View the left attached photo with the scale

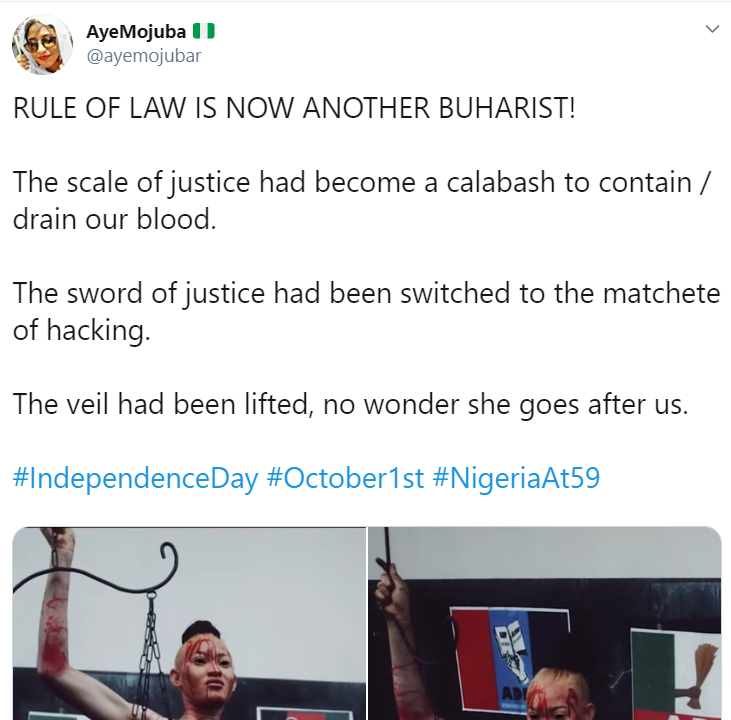(x=189, y=623)
